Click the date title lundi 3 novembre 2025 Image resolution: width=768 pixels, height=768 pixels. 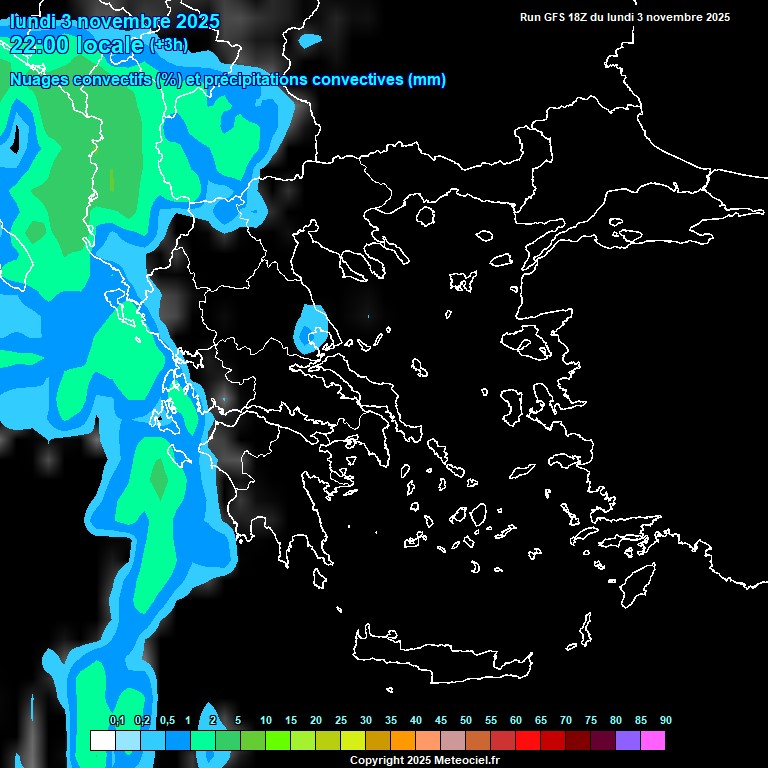click(x=114, y=21)
